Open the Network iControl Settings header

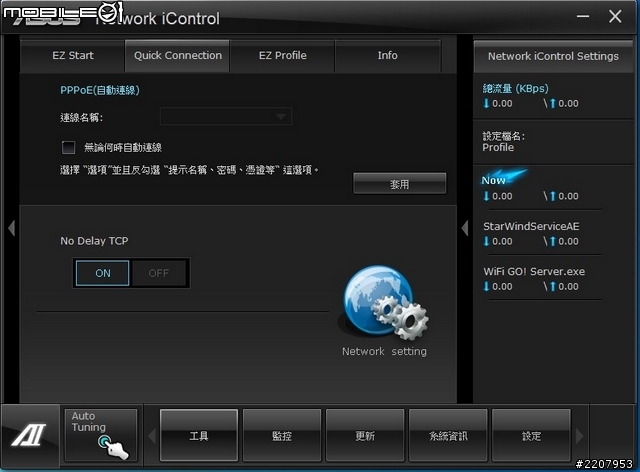pyautogui.click(x=553, y=56)
